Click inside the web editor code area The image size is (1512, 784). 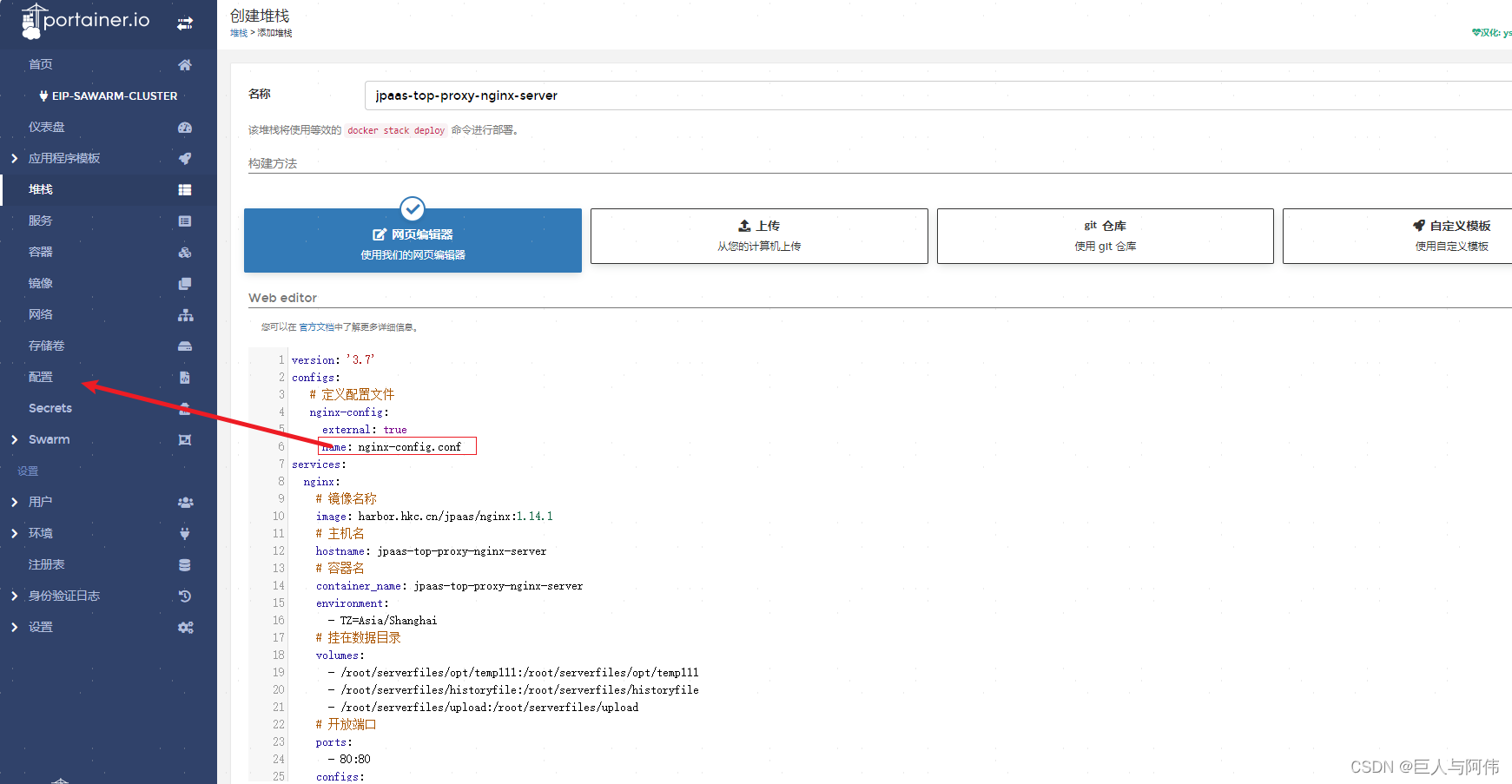coord(900,564)
